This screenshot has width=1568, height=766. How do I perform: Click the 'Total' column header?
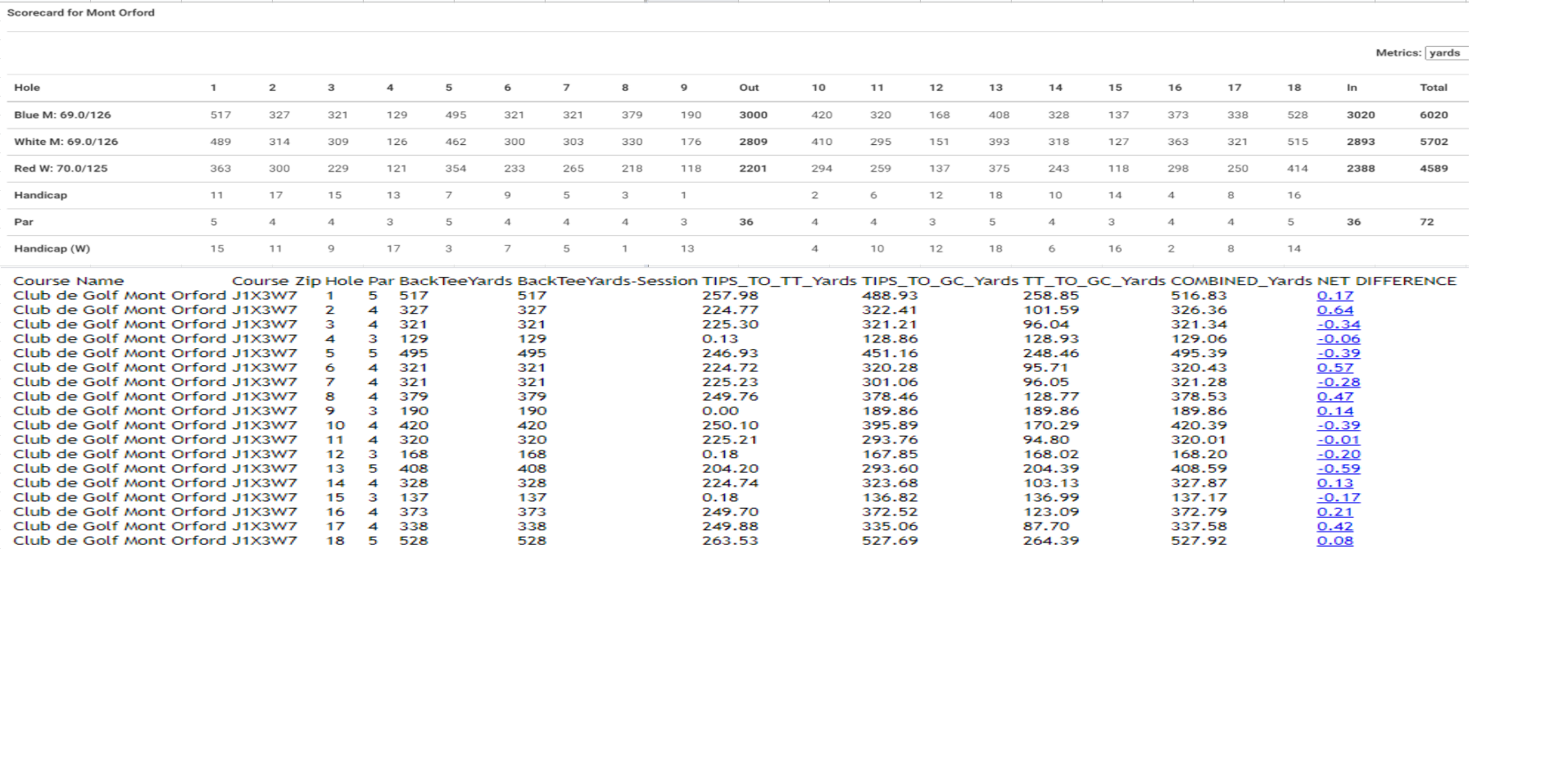click(x=1434, y=88)
